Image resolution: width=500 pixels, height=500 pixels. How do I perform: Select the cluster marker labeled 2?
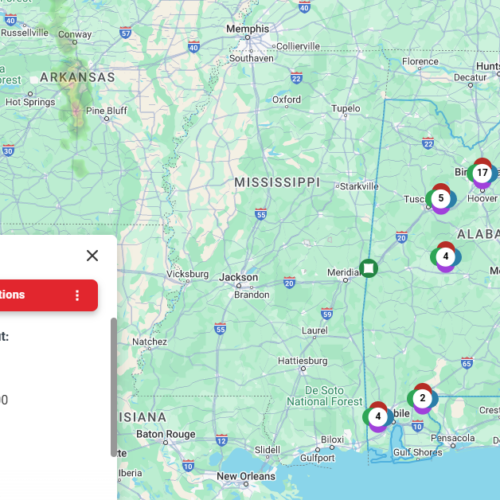click(x=422, y=398)
